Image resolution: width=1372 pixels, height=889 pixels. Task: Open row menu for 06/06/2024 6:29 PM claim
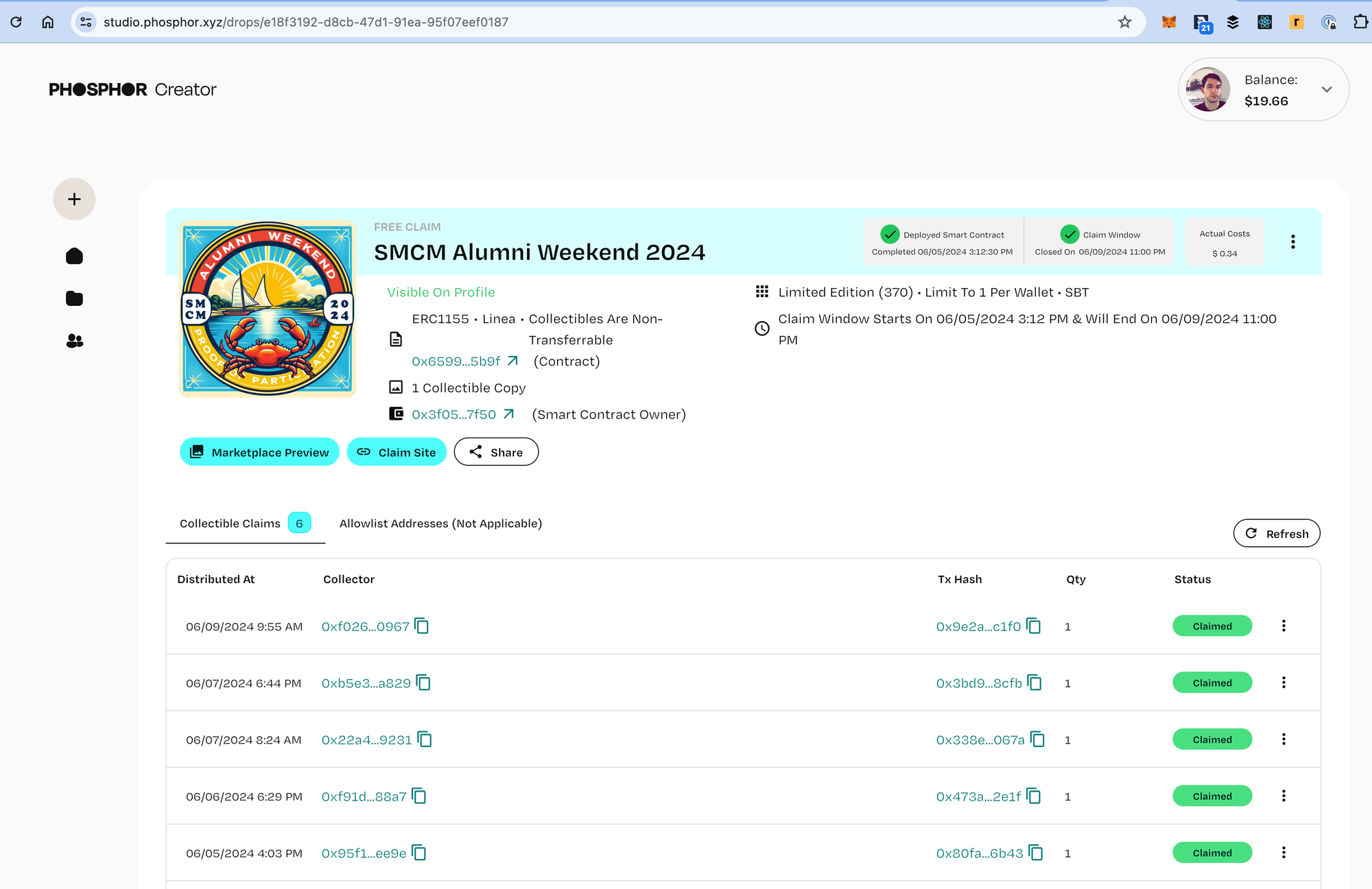click(1284, 796)
